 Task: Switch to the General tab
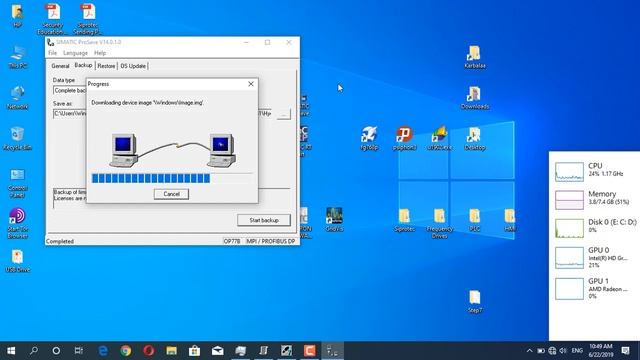(60, 66)
